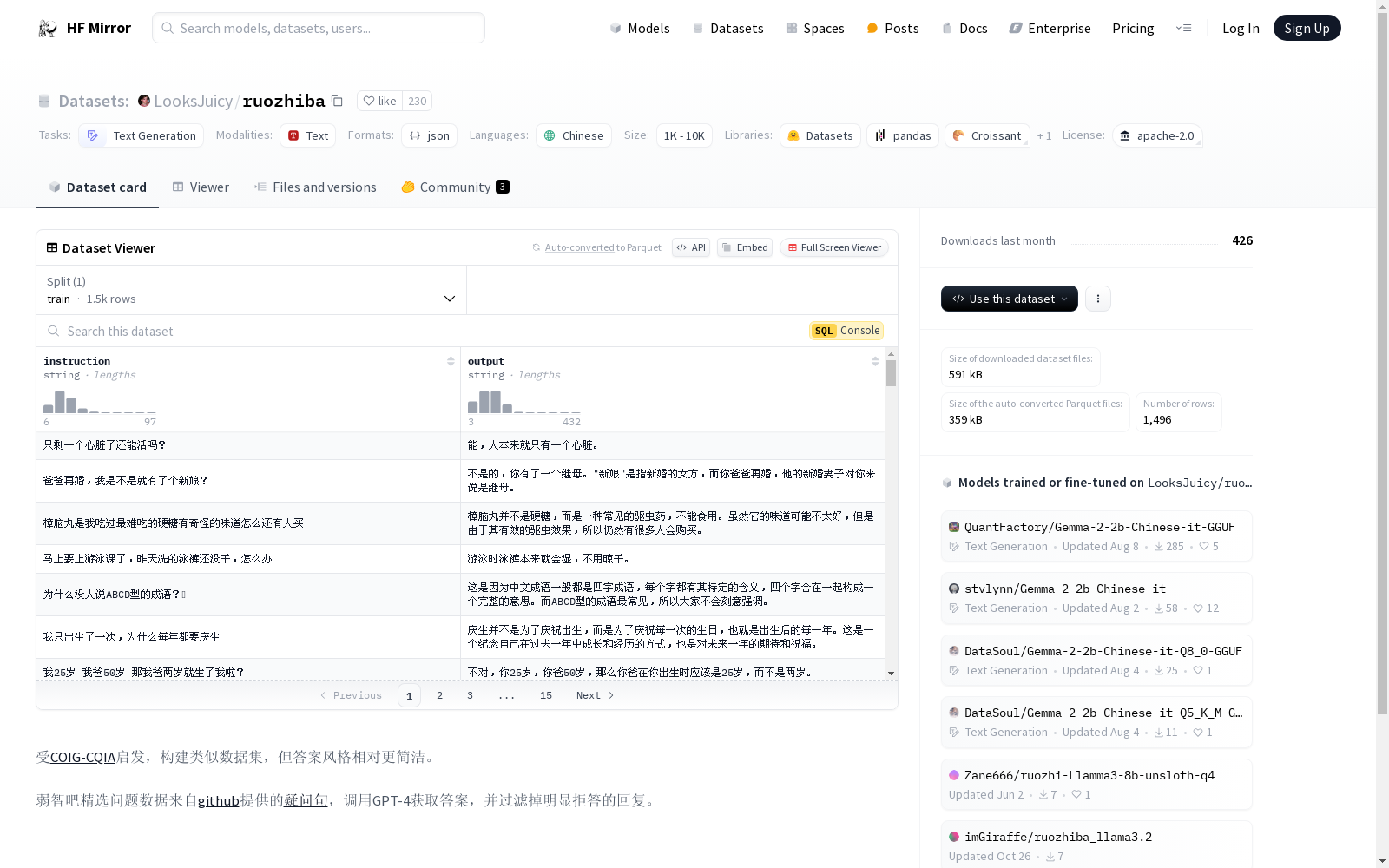The image size is (1389, 868).
Task: Select the 1K - 10K size tag
Action: (x=684, y=135)
